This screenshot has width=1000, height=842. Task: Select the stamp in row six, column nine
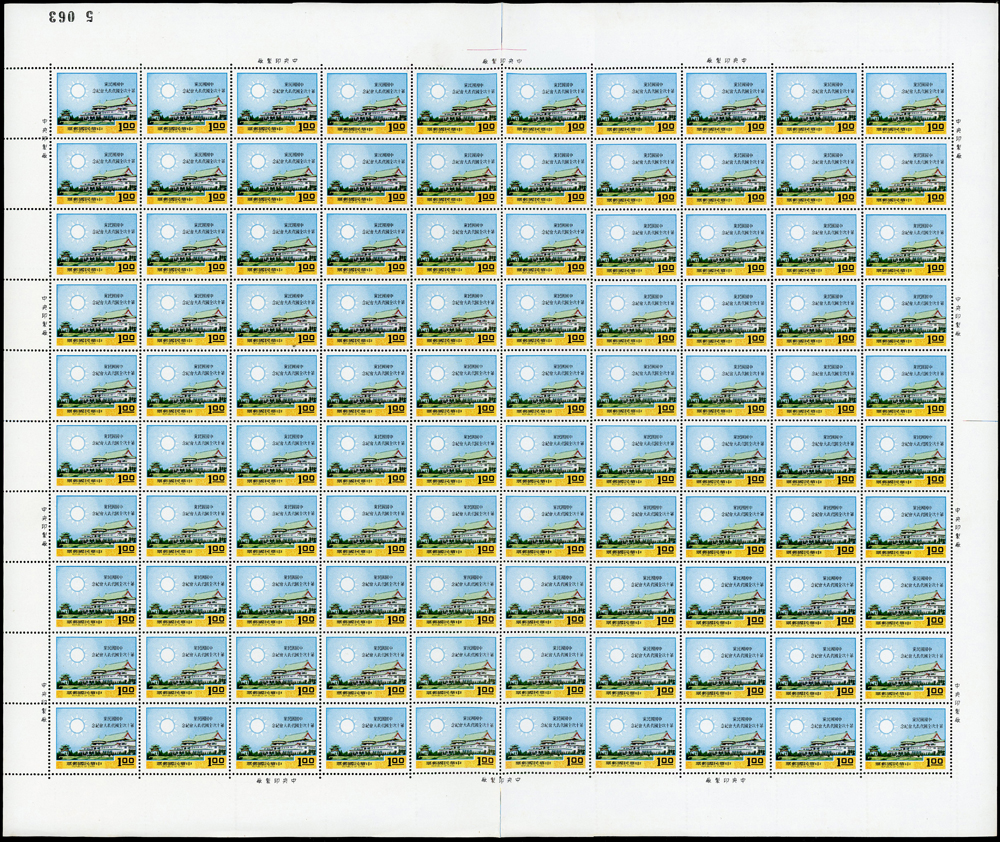815,456
